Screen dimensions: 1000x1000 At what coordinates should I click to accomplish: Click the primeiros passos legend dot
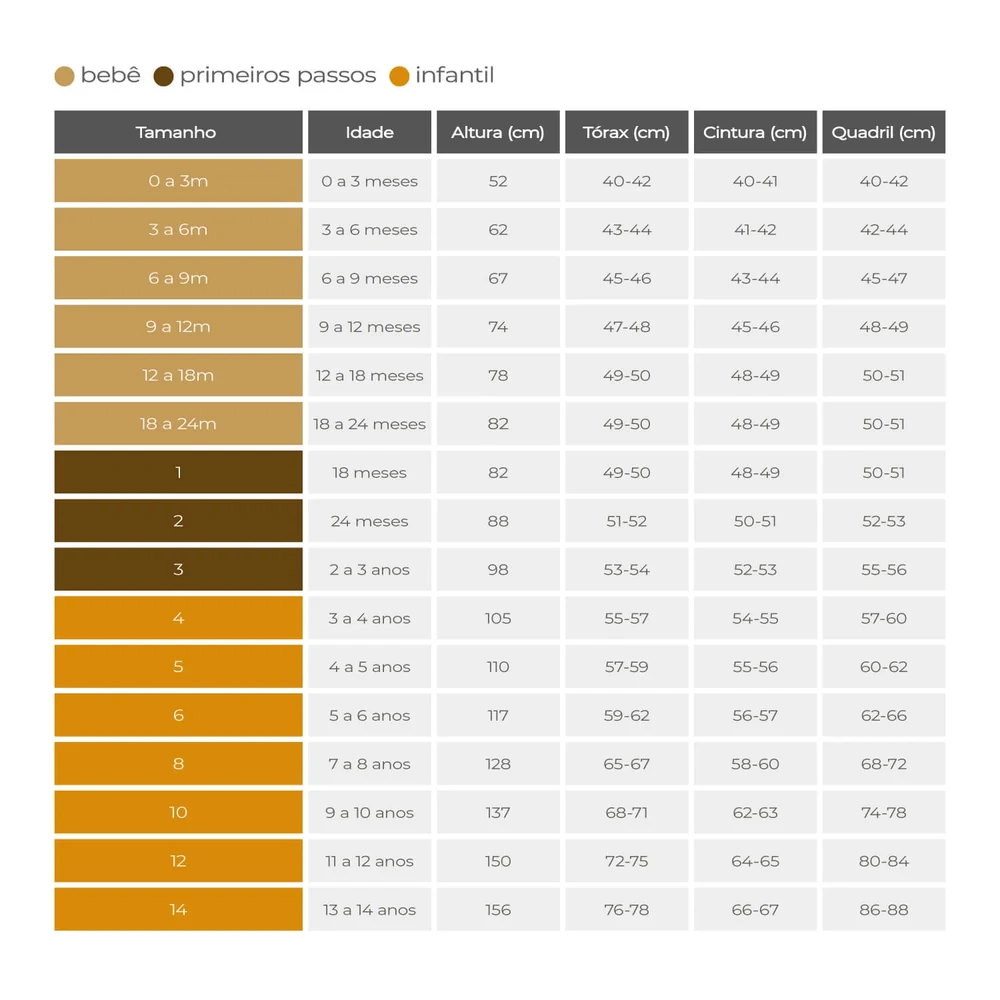tap(164, 77)
